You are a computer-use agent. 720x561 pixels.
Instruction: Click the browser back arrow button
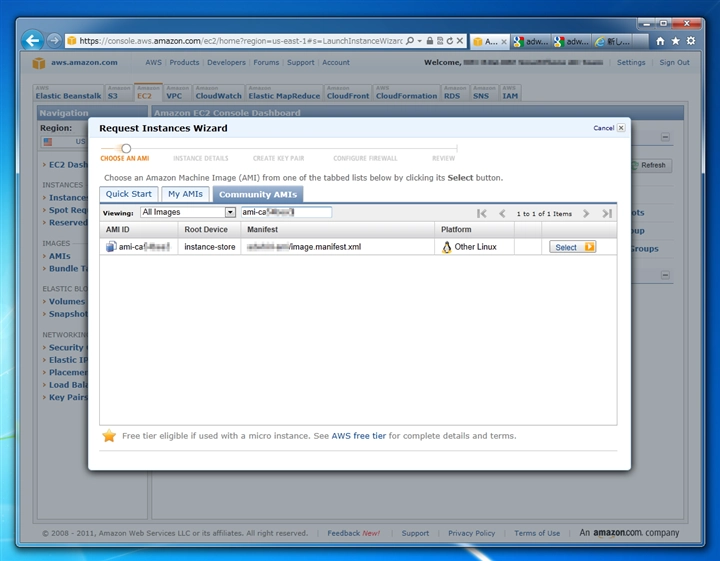(x=33, y=41)
